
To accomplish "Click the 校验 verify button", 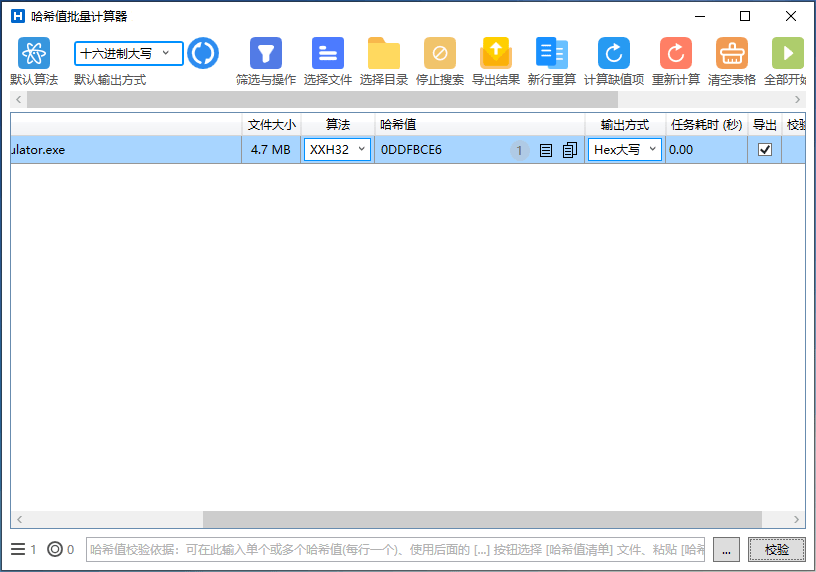I will point(776,549).
